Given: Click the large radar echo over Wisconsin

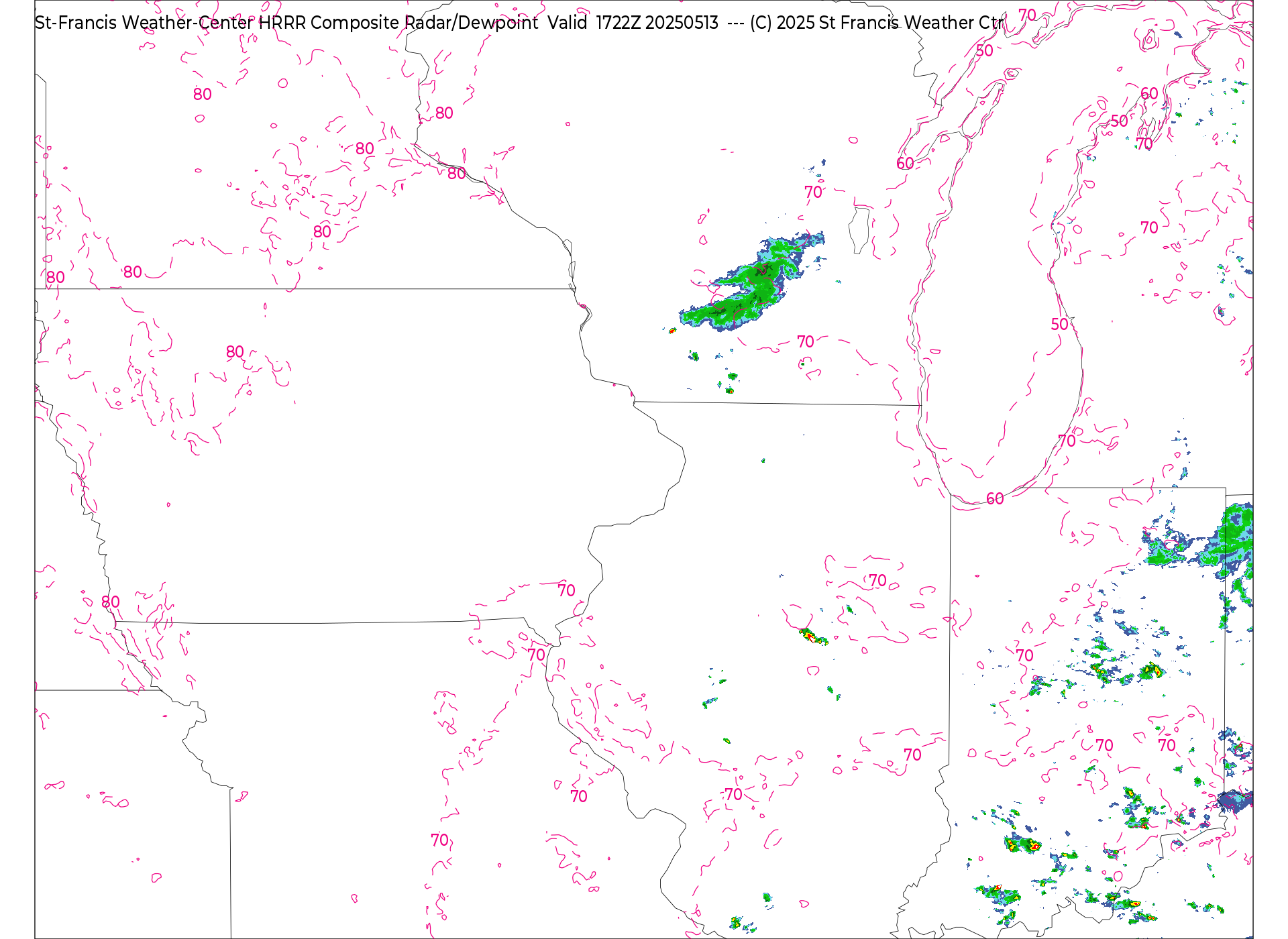Looking at the screenshot, I should click(752, 281).
